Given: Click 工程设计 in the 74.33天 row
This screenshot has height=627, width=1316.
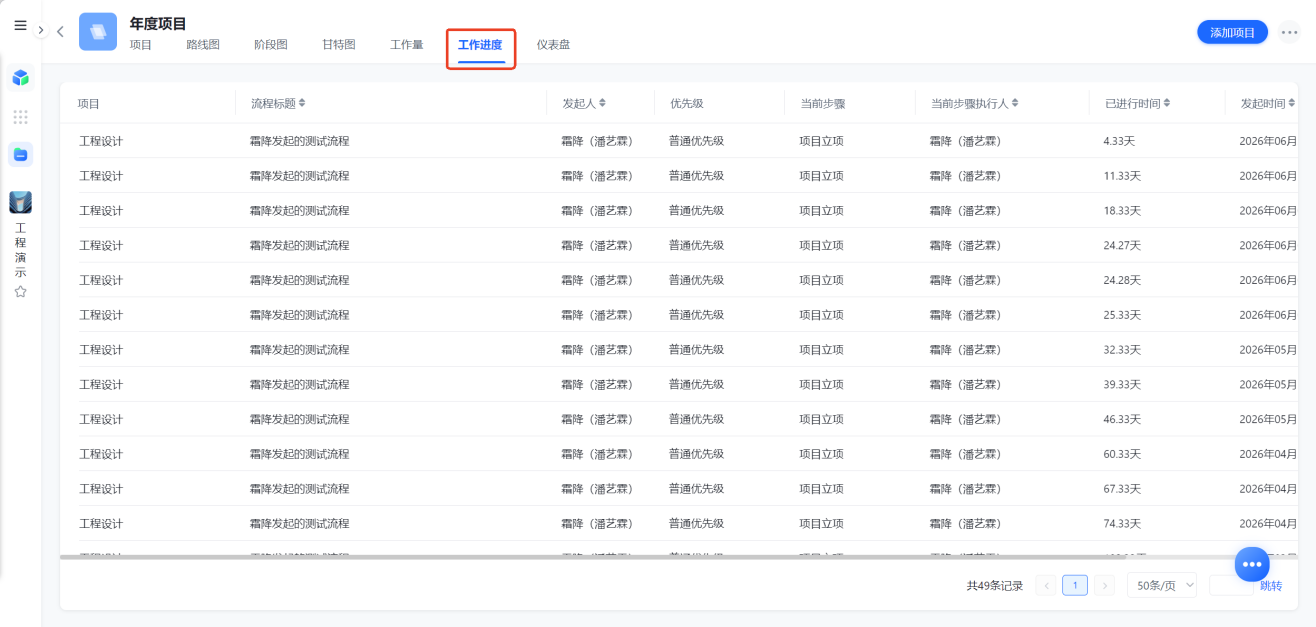Looking at the screenshot, I should [x=101, y=523].
